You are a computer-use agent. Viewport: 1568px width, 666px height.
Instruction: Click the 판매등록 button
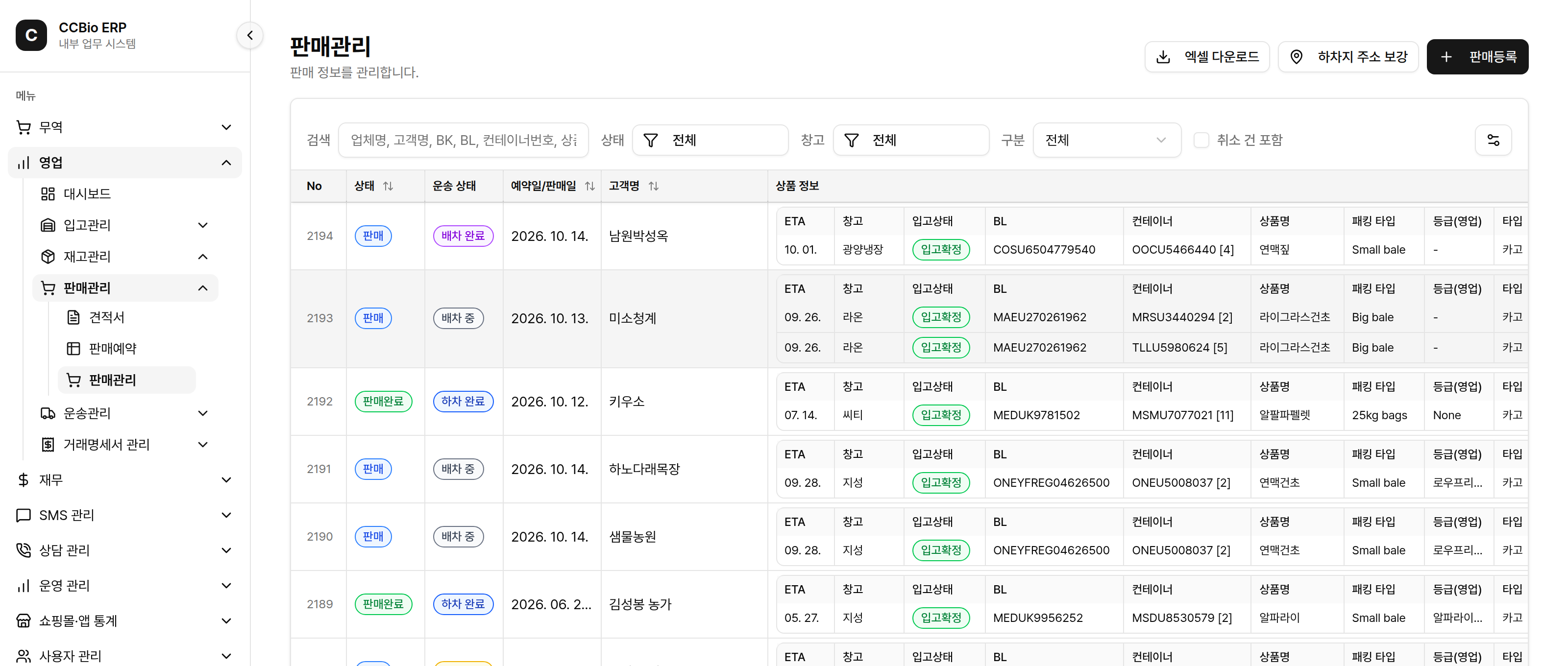pyautogui.click(x=1477, y=57)
